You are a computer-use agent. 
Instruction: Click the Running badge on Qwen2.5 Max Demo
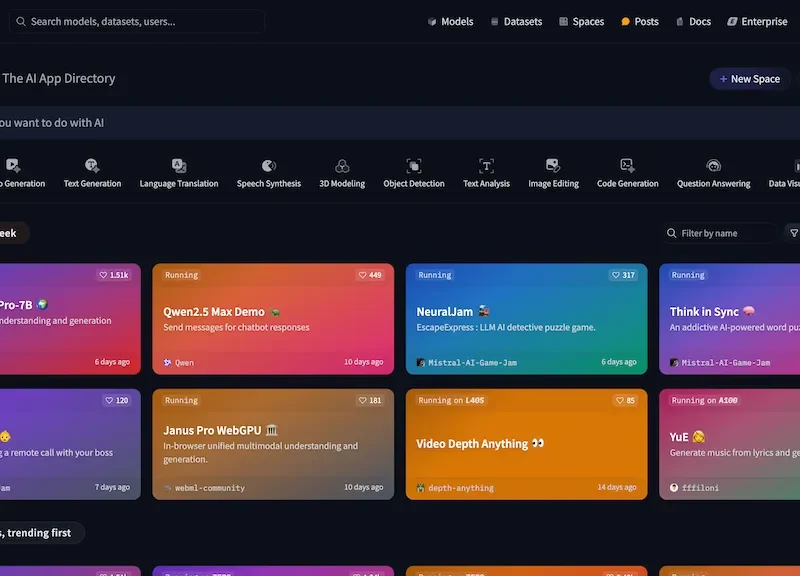pos(181,275)
